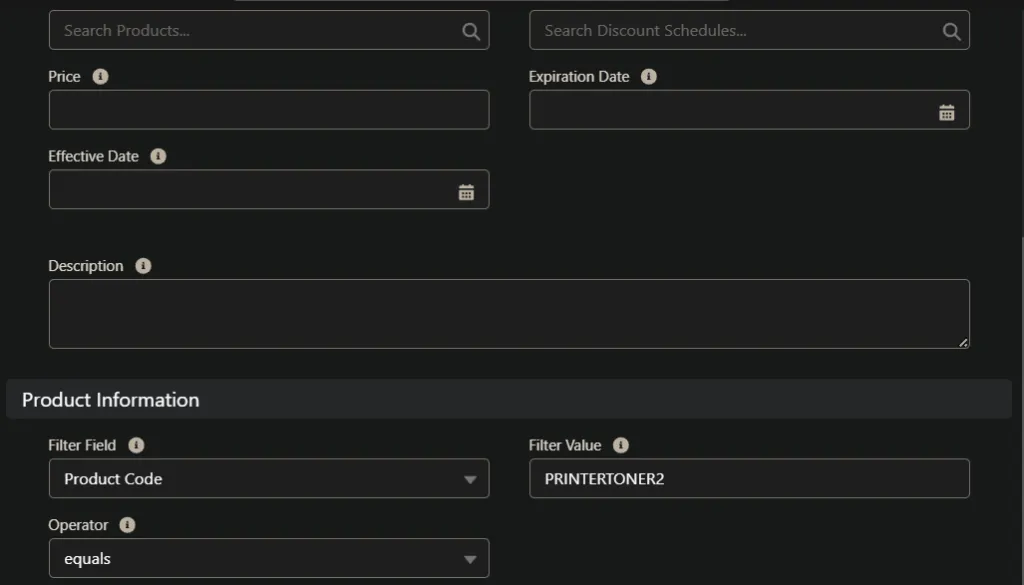
Task: Click into the Price input field
Action: coord(269,110)
